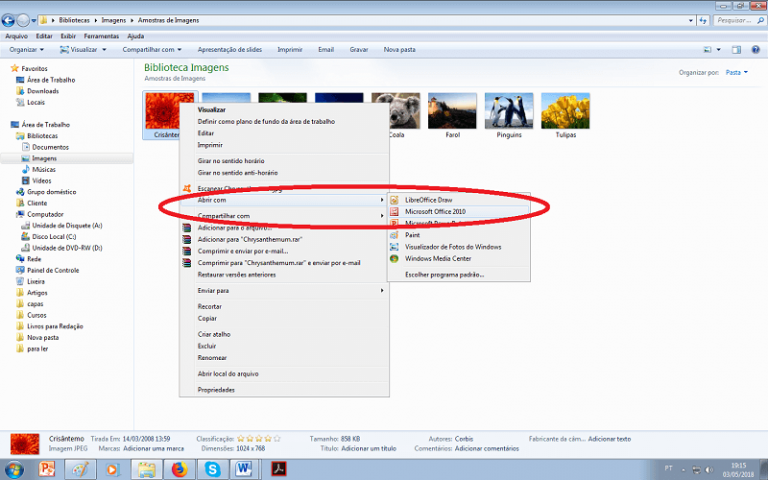Click Renomear in the context menu
The height and width of the screenshot is (480, 768).
pyautogui.click(x=212, y=357)
